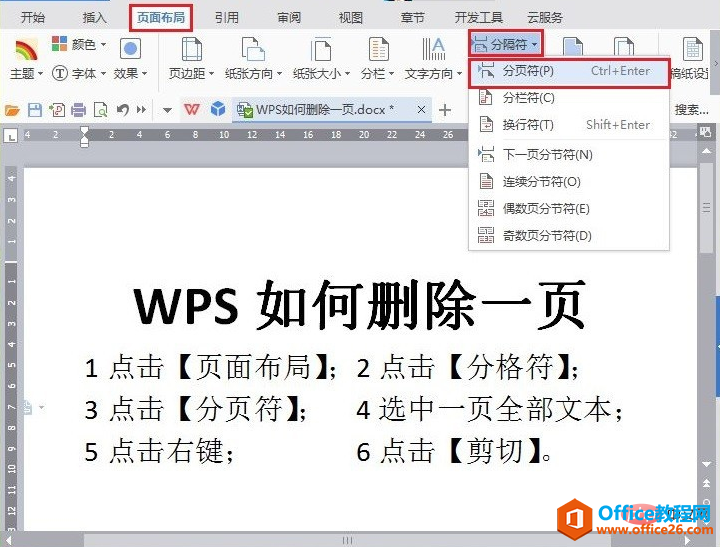Close the WPS如何删除一页.docx tab

coord(421,109)
